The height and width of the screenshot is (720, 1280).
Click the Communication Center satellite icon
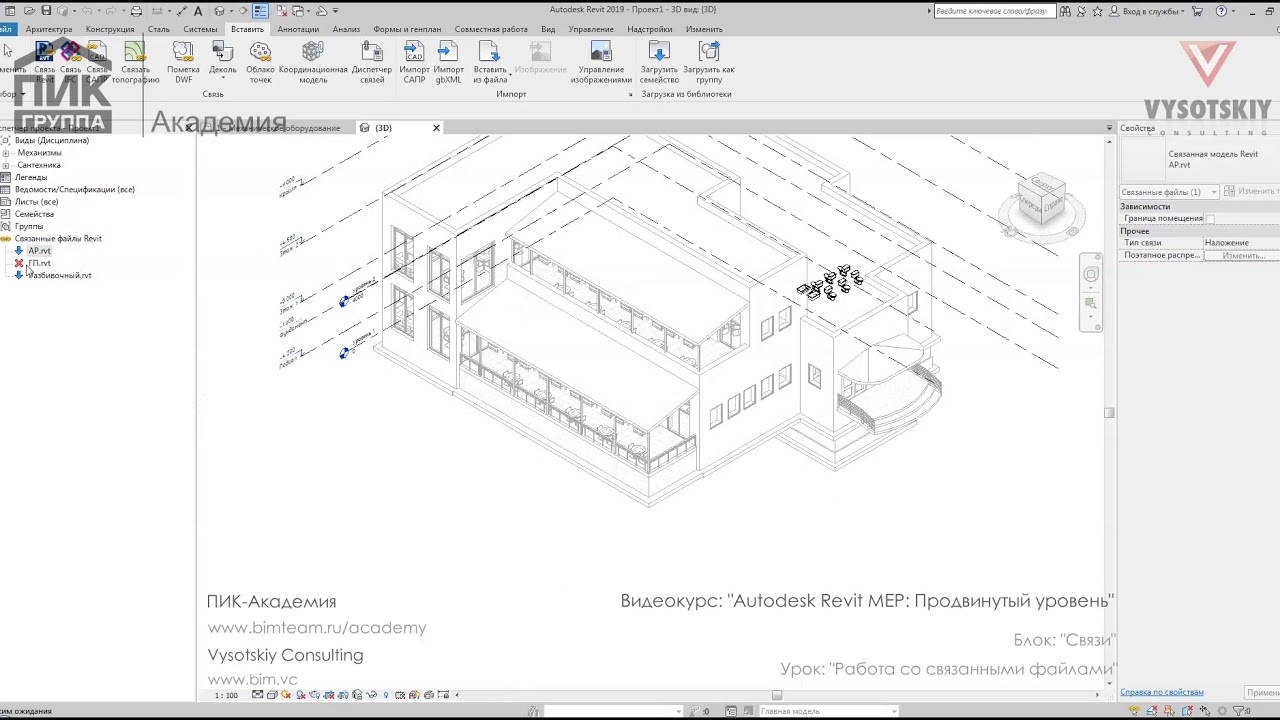coord(1083,11)
